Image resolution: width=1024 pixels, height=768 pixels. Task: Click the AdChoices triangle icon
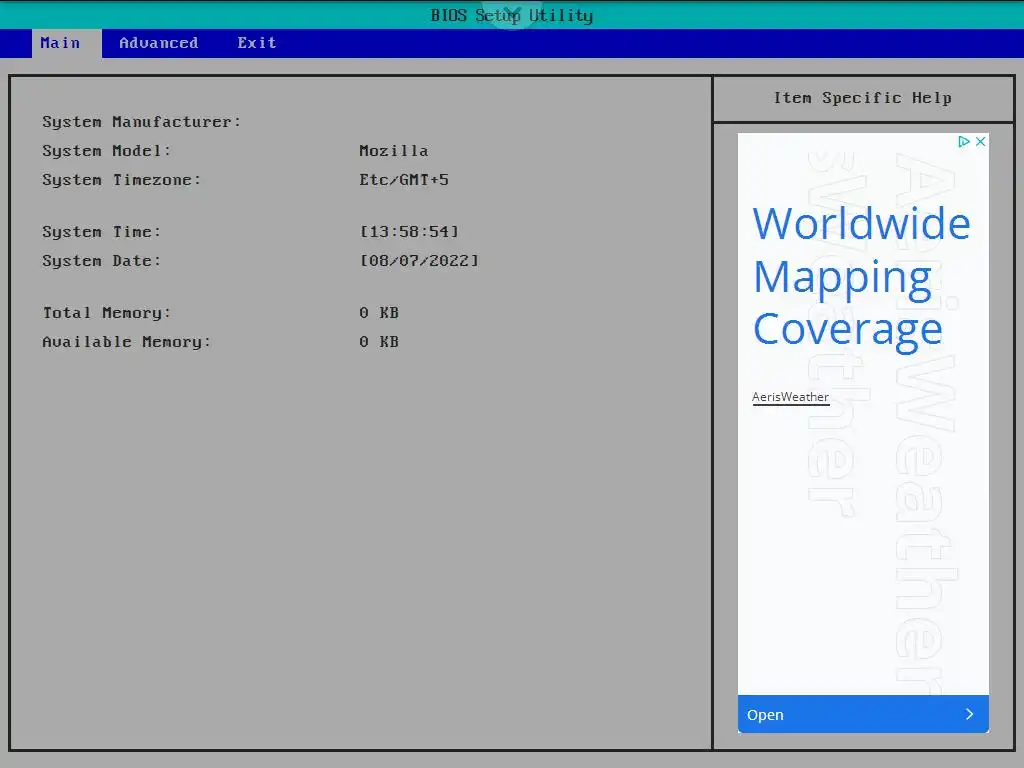point(964,142)
